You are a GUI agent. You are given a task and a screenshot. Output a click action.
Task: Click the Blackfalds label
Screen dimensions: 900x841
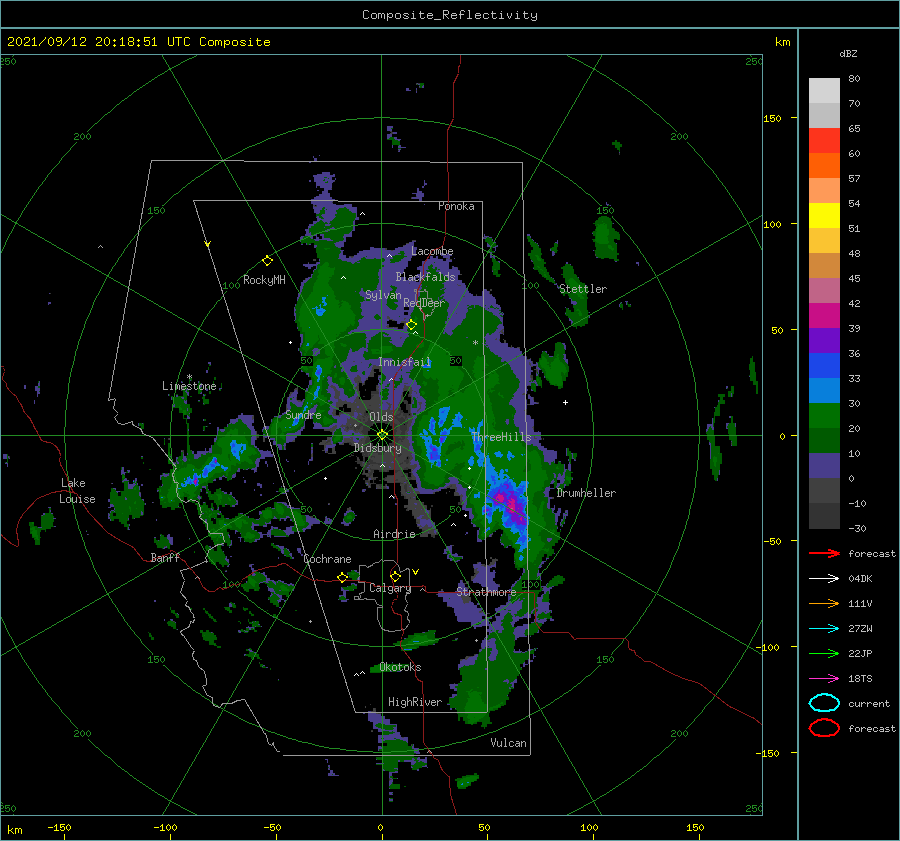point(425,277)
